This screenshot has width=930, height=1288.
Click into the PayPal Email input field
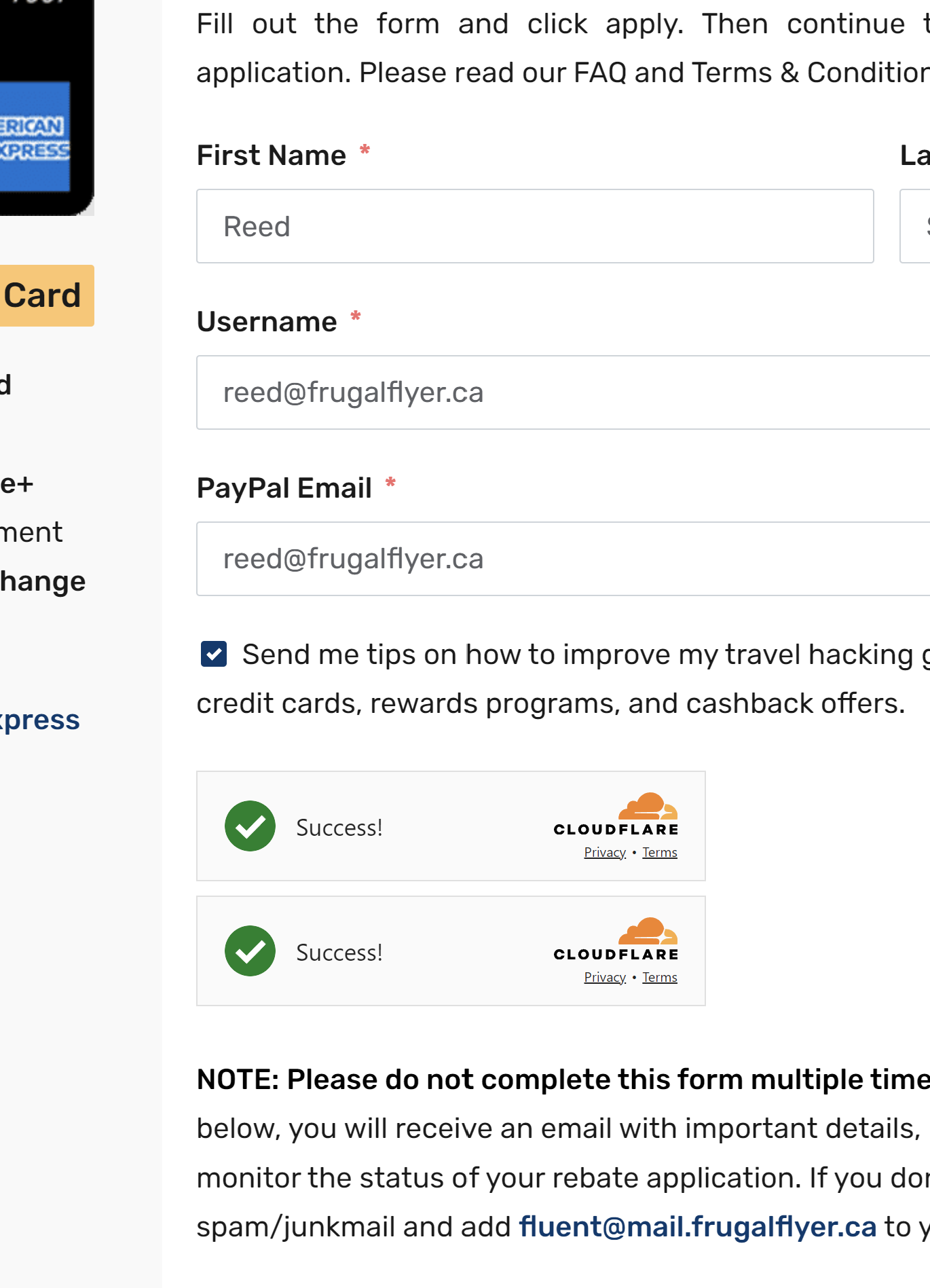pyautogui.click(x=562, y=559)
